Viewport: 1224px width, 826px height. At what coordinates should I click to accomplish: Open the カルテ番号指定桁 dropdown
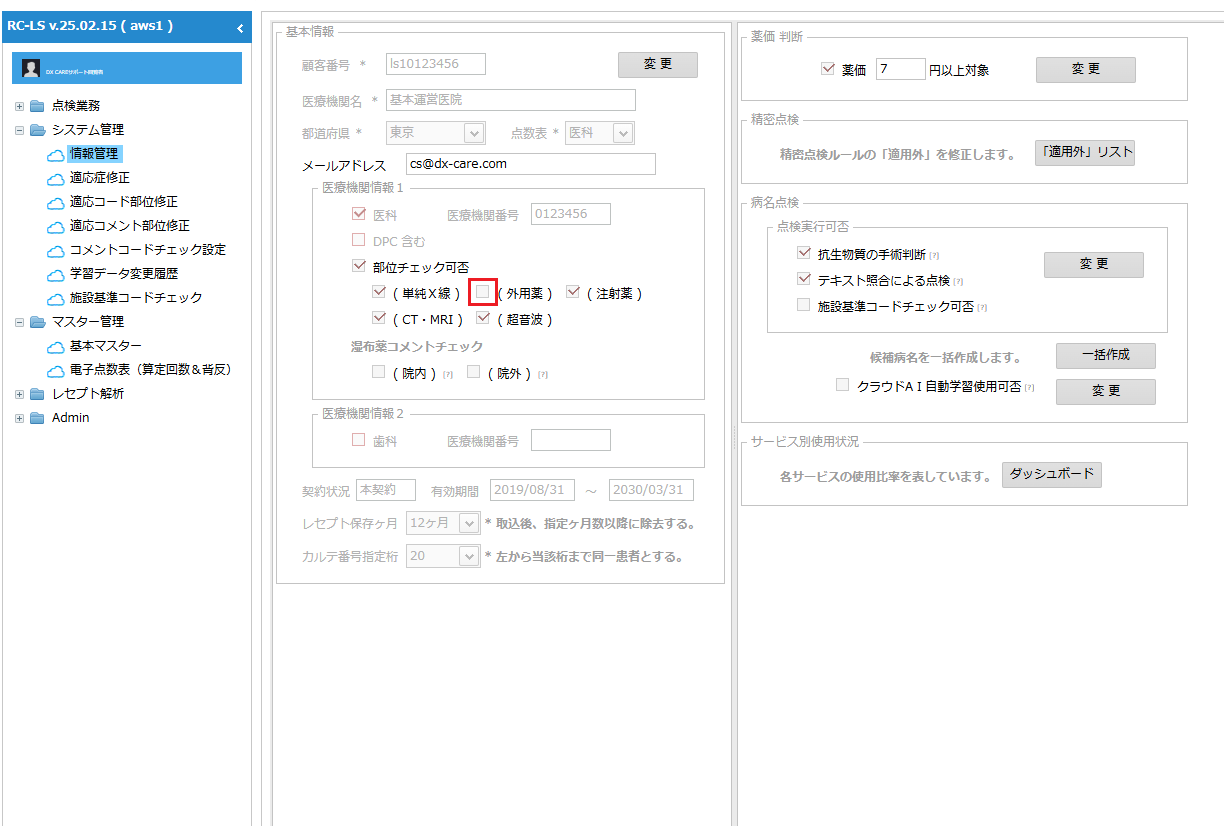(469, 556)
